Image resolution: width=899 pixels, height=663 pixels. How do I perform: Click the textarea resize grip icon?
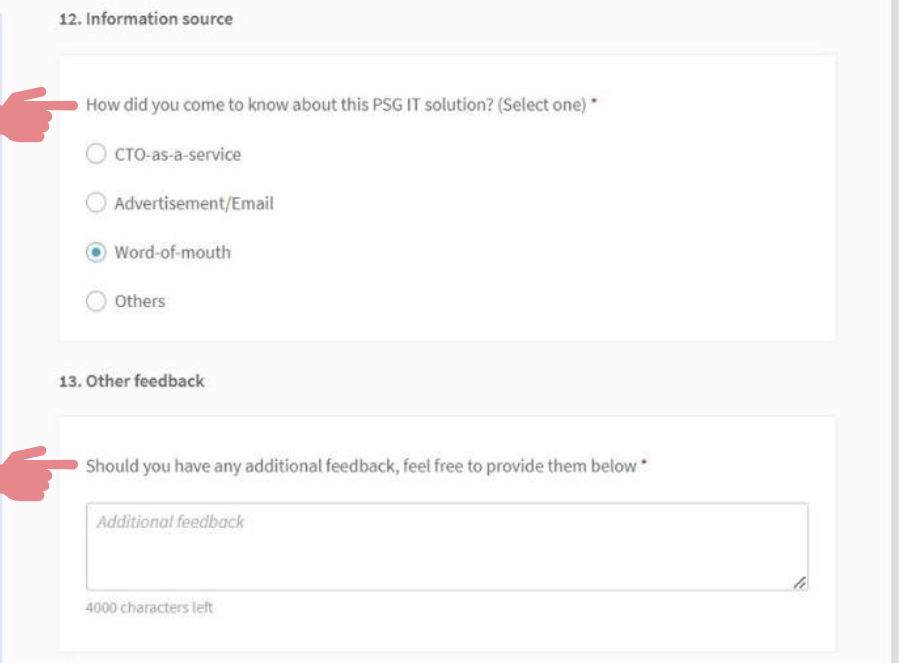click(799, 582)
